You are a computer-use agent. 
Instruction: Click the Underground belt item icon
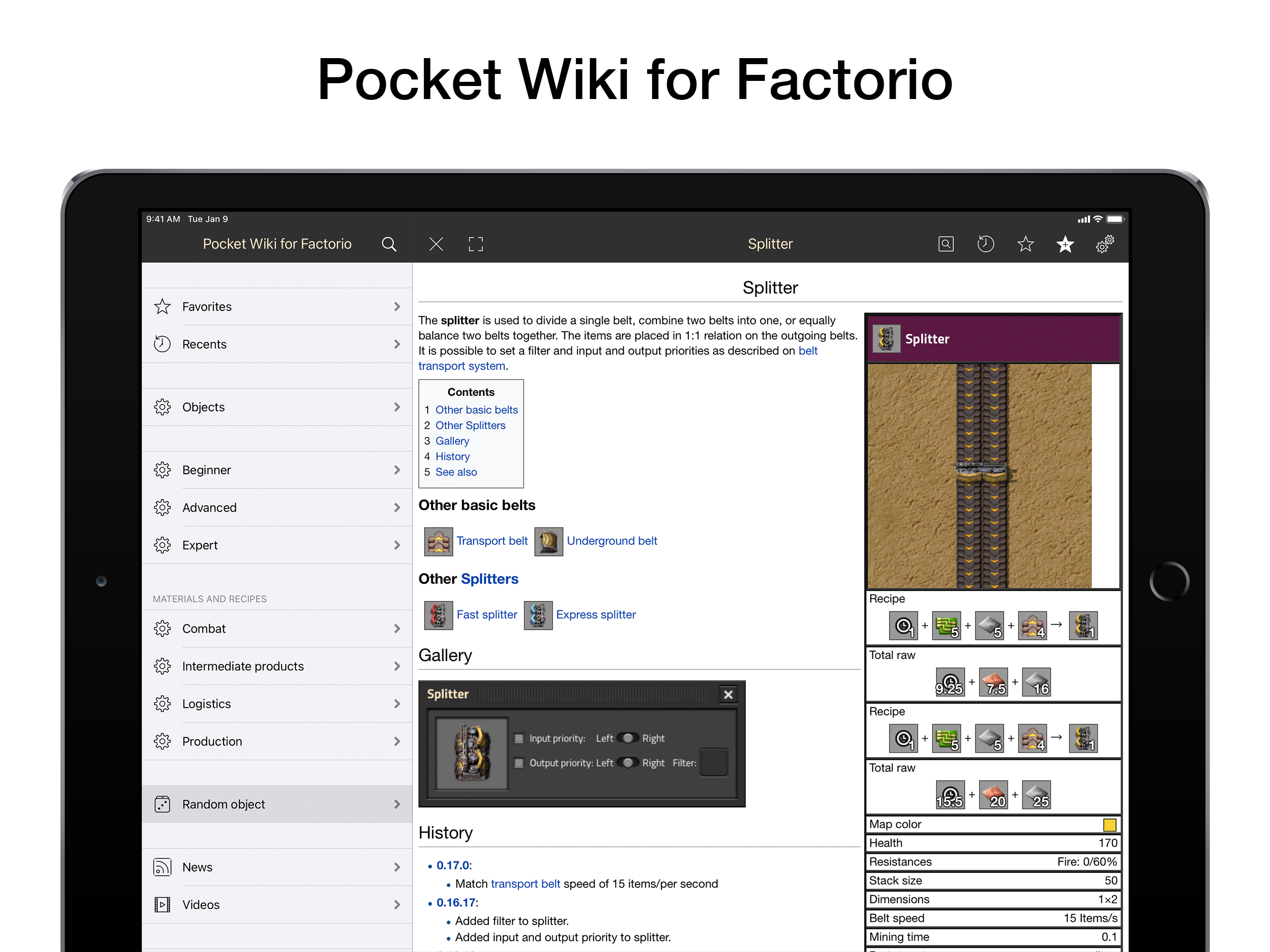click(x=549, y=542)
